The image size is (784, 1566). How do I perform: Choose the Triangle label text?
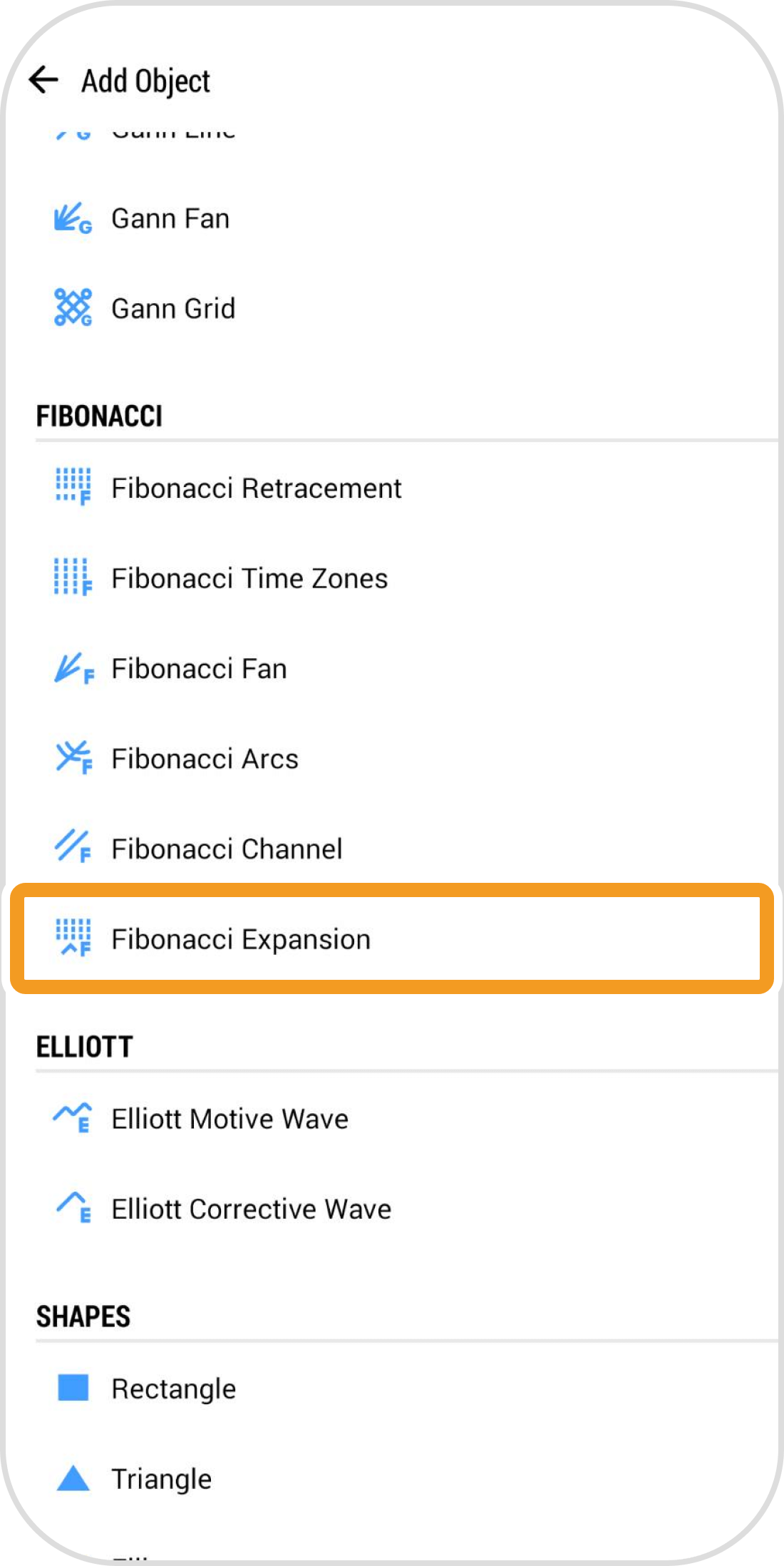pyautogui.click(x=161, y=1479)
